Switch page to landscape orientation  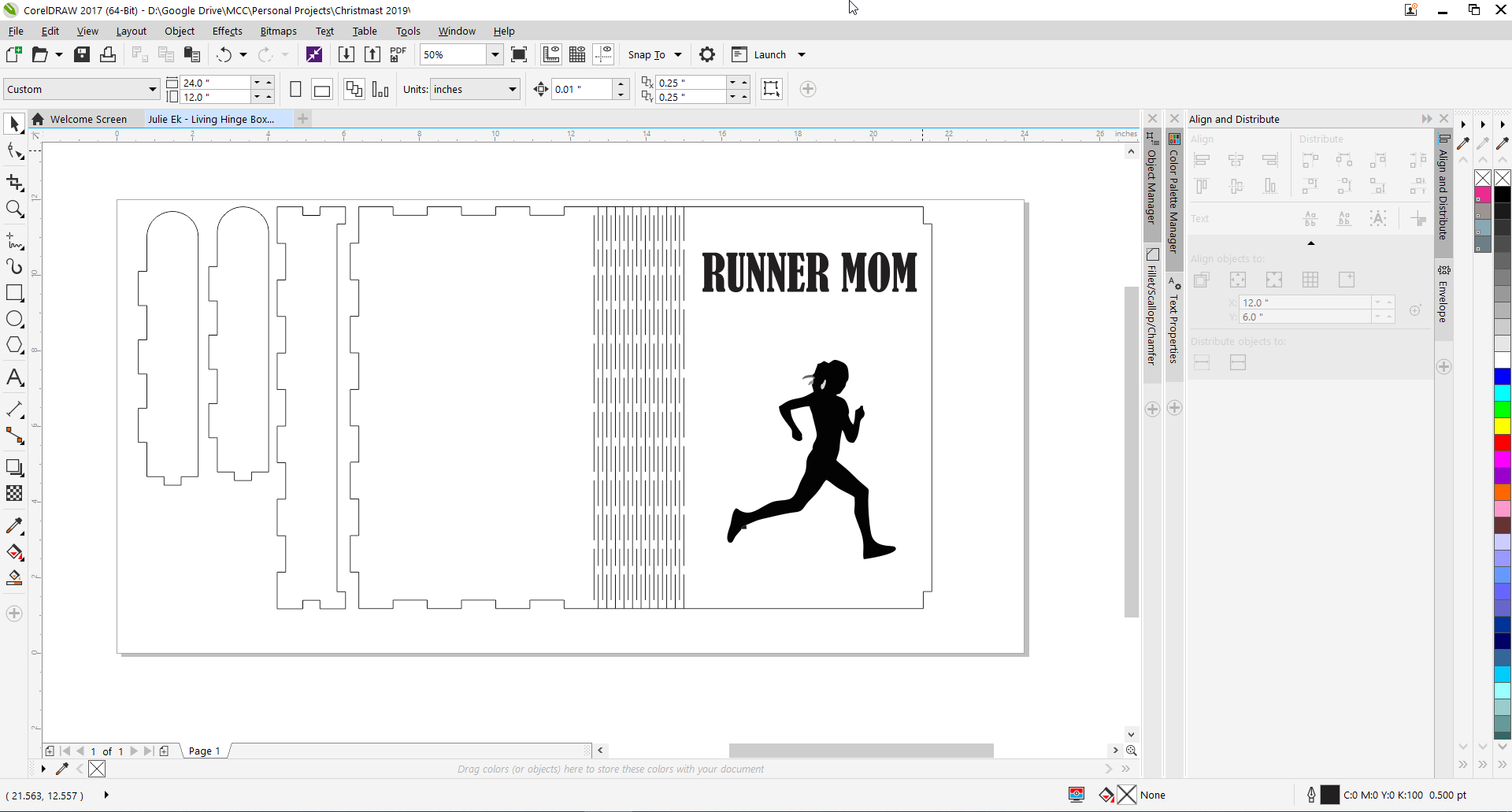tap(321, 90)
